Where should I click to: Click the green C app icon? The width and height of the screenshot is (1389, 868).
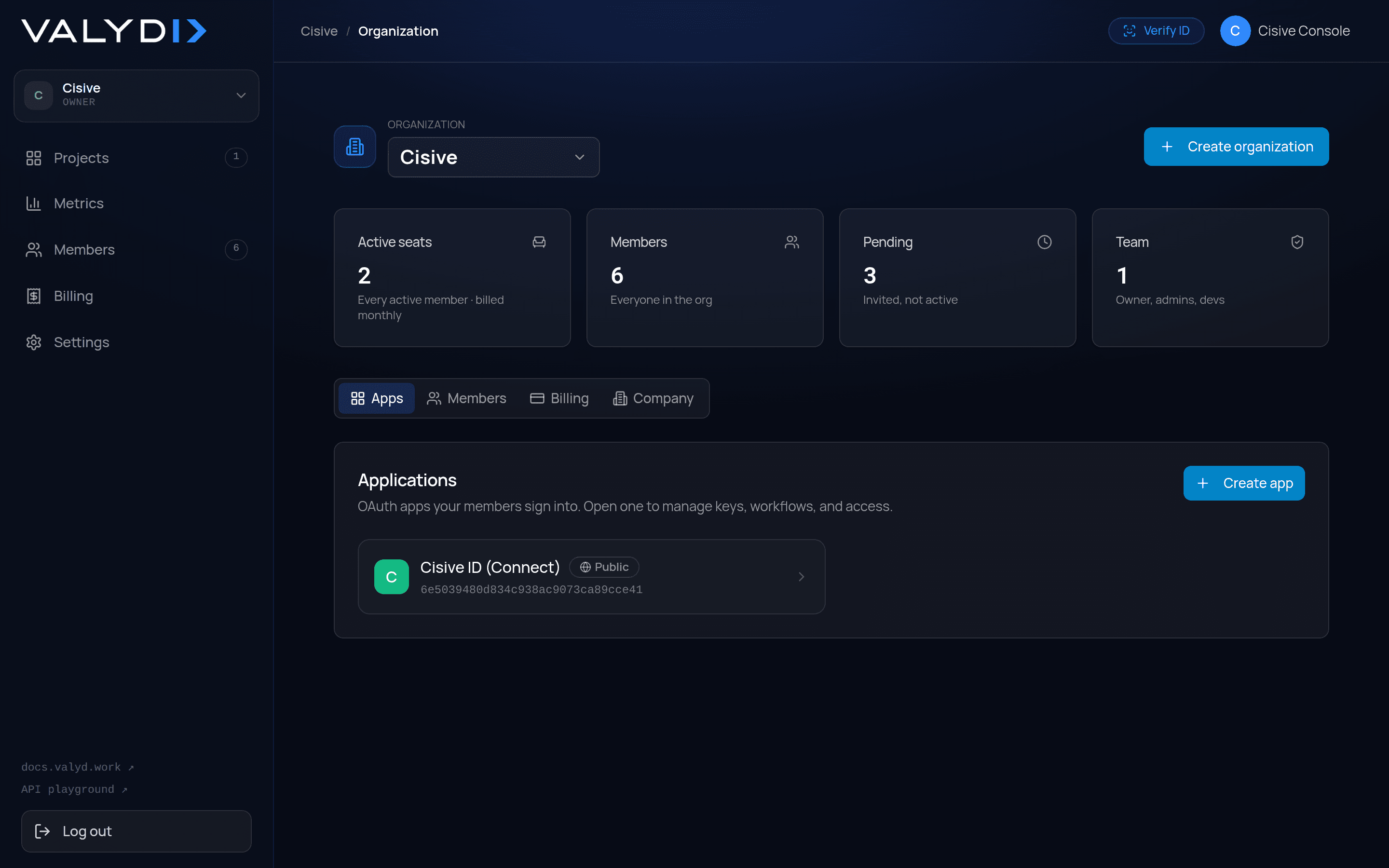coord(392,577)
